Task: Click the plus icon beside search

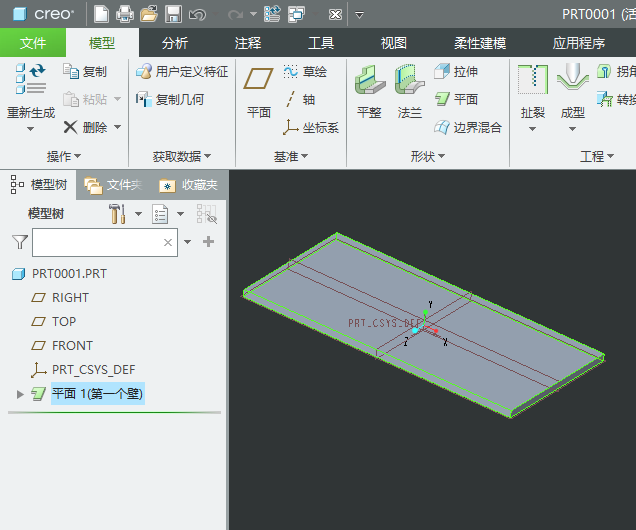Action: coord(208,242)
